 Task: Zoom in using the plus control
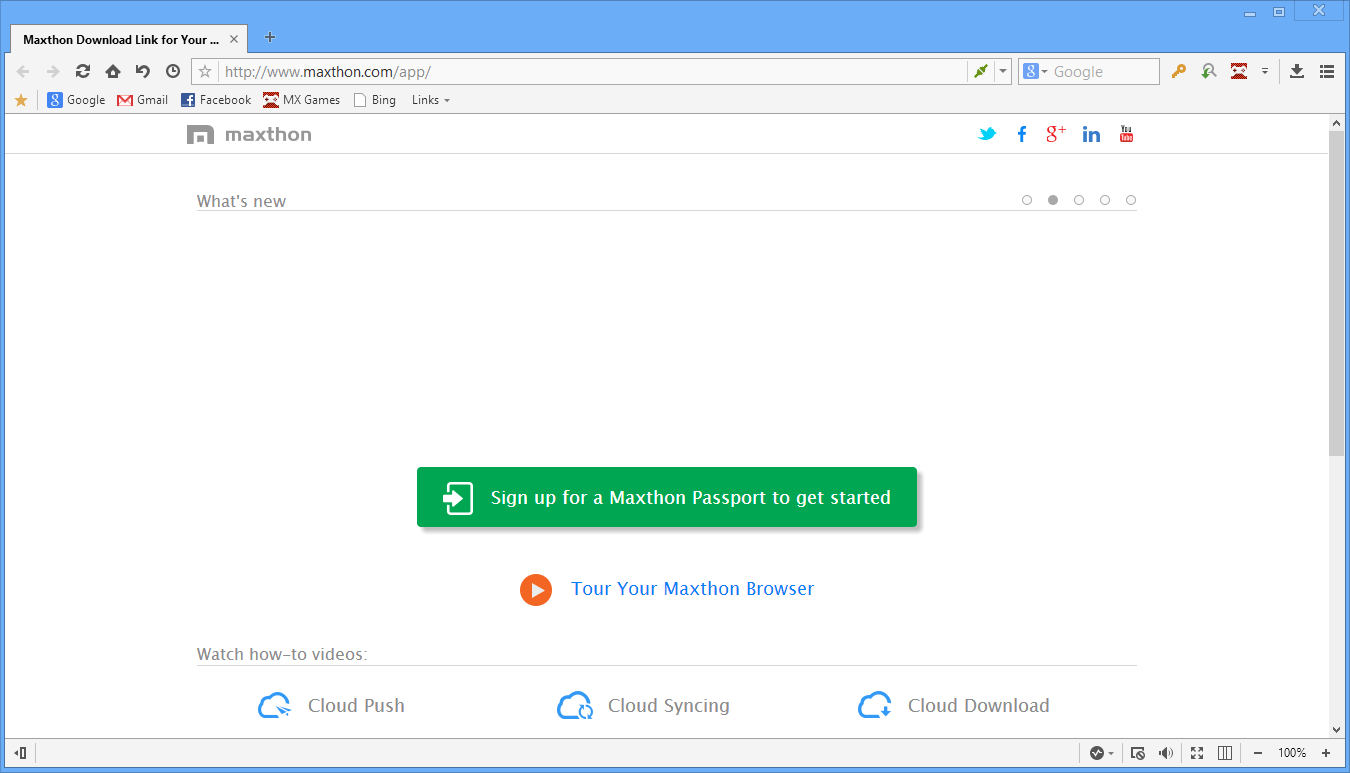point(1328,752)
